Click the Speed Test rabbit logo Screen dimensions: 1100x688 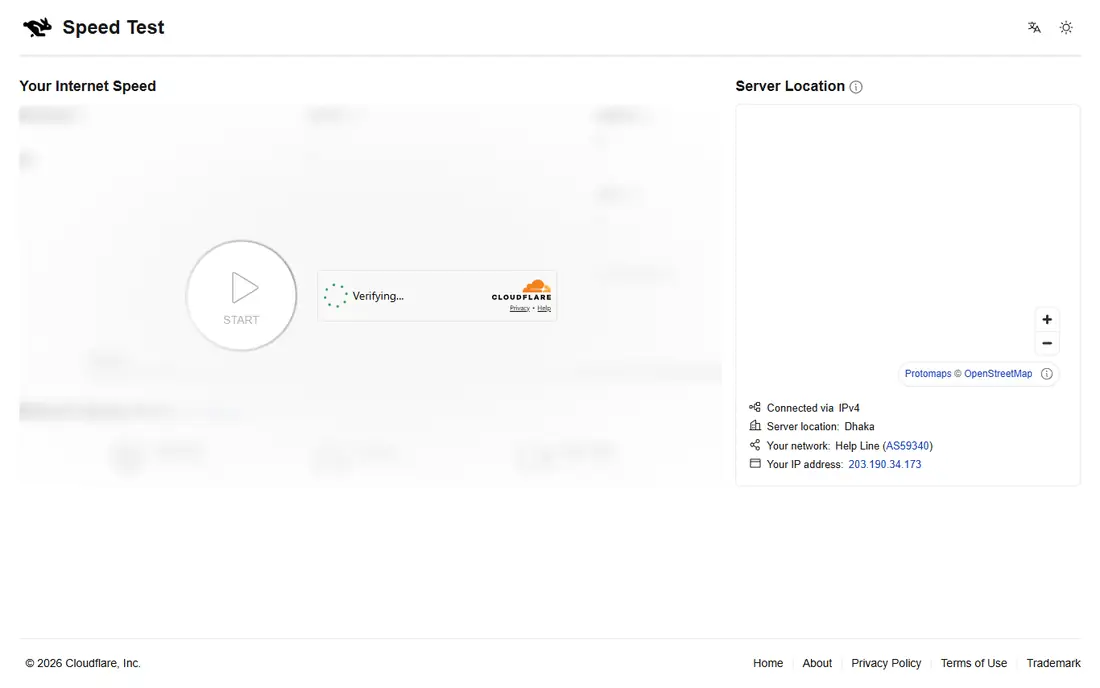[x=37, y=27]
